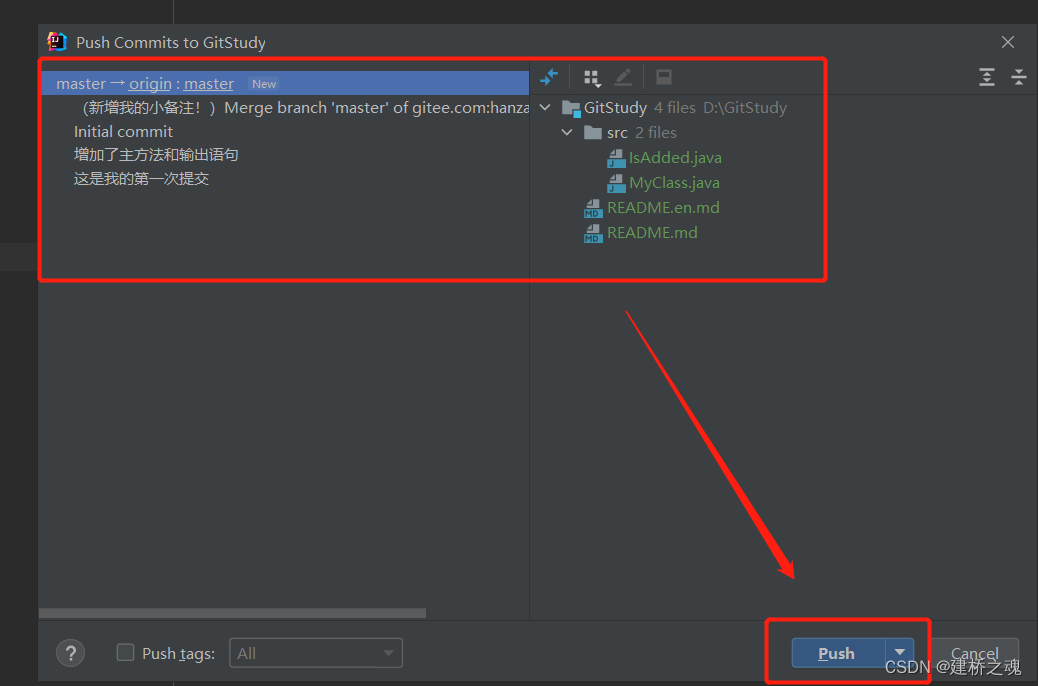Click the Collapse All icon
Screen dimensions: 1038x686
1018,77
